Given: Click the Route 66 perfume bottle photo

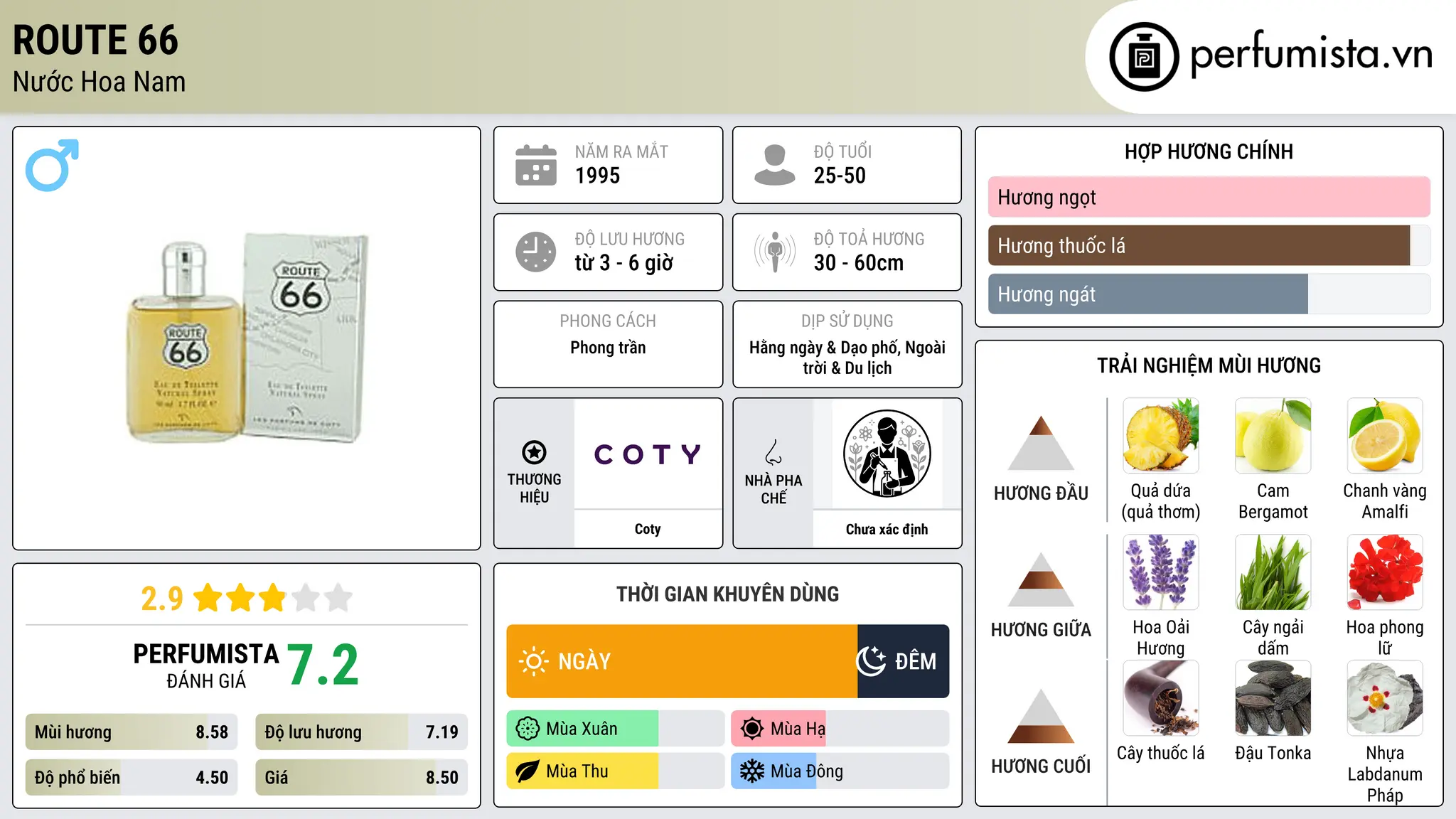Looking at the screenshot, I should pyautogui.click(x=246, y=338).
